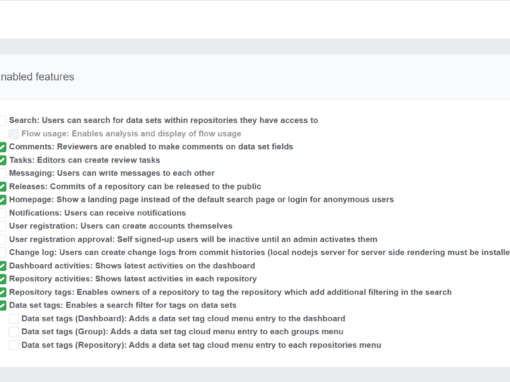
Task: Enable User registration approval checkbox
Action: click(2, 239)
